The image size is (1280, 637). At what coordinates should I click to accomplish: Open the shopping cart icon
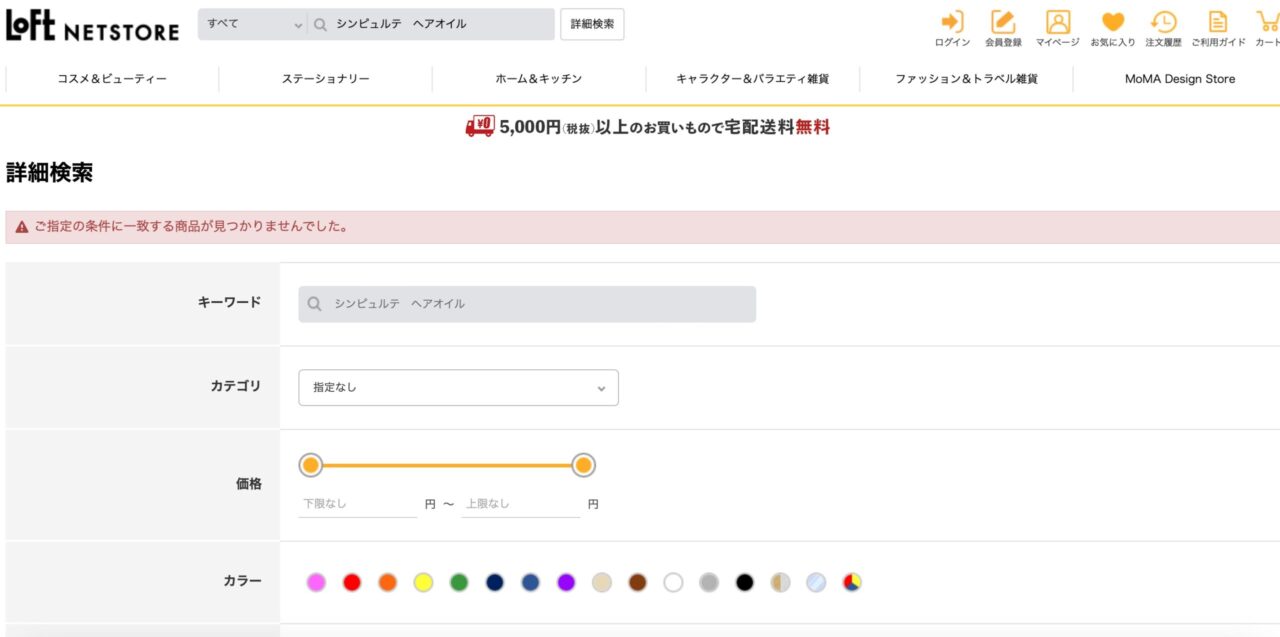click(x=1268, y=22)
